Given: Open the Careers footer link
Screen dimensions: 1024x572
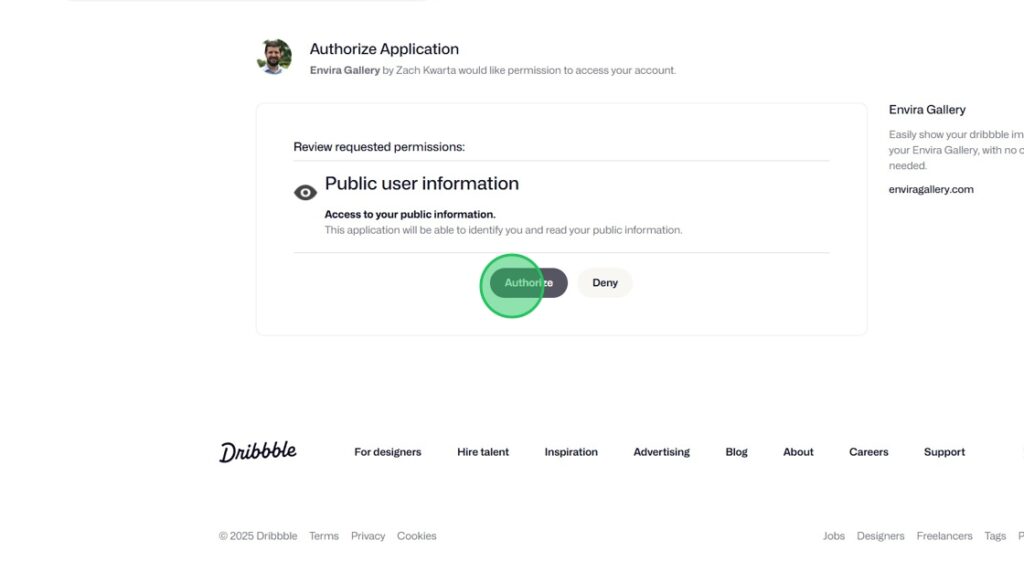Looking at the screenshot, I should [x=868, y=452].
